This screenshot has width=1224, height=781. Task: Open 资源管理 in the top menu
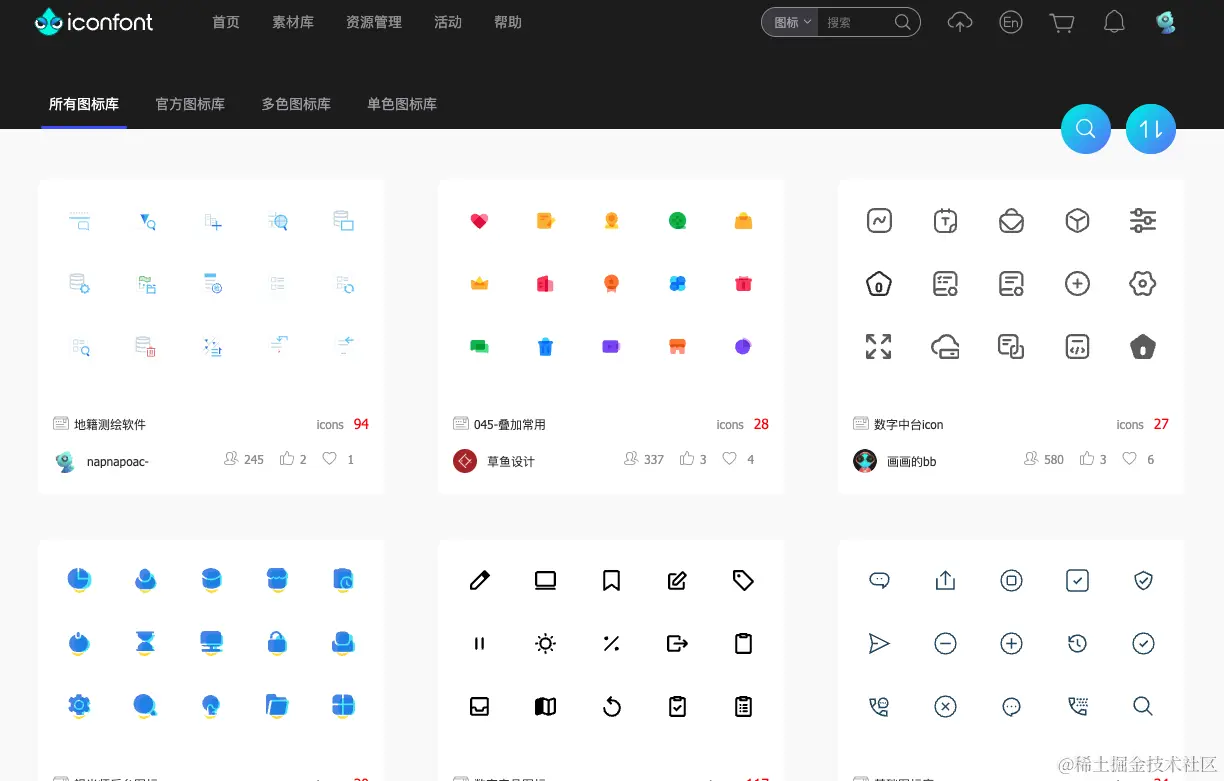point(374,22)
